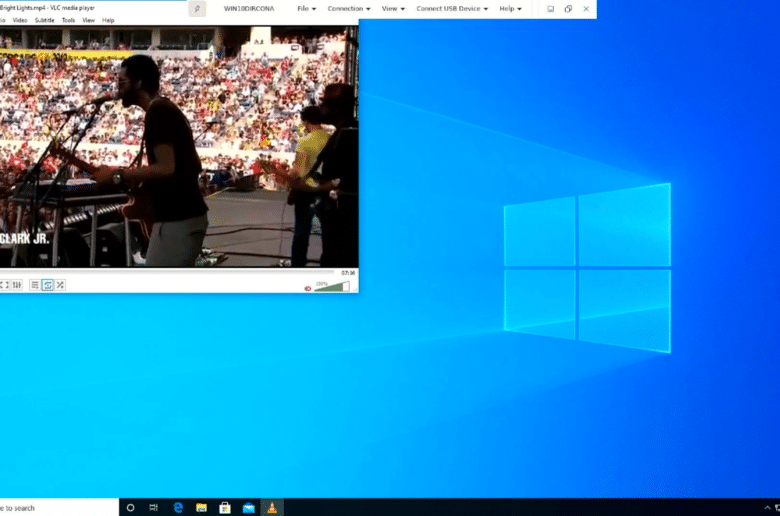780x516 pixels.
Task: Expand Connect USB Device dropdown
Action: 452,8
